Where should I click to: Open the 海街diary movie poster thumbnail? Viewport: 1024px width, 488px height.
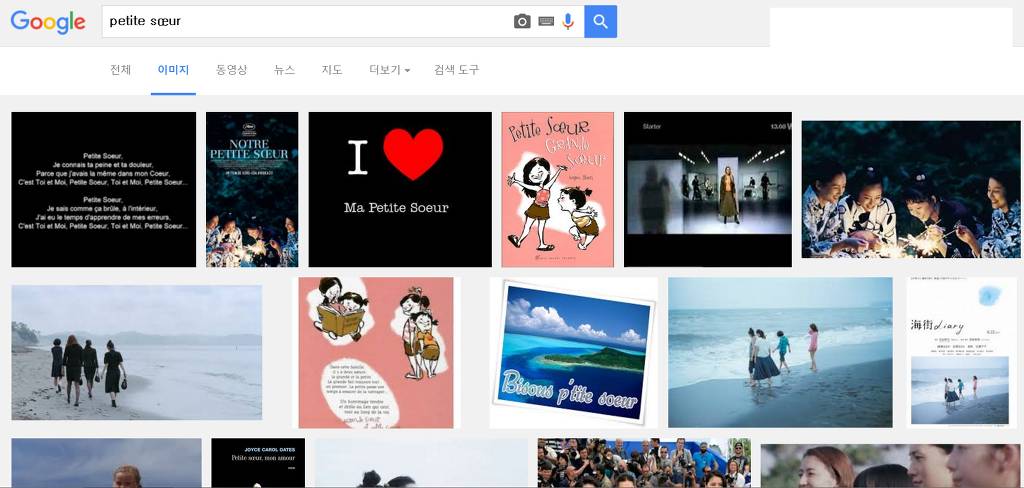(x=961, y=353)
